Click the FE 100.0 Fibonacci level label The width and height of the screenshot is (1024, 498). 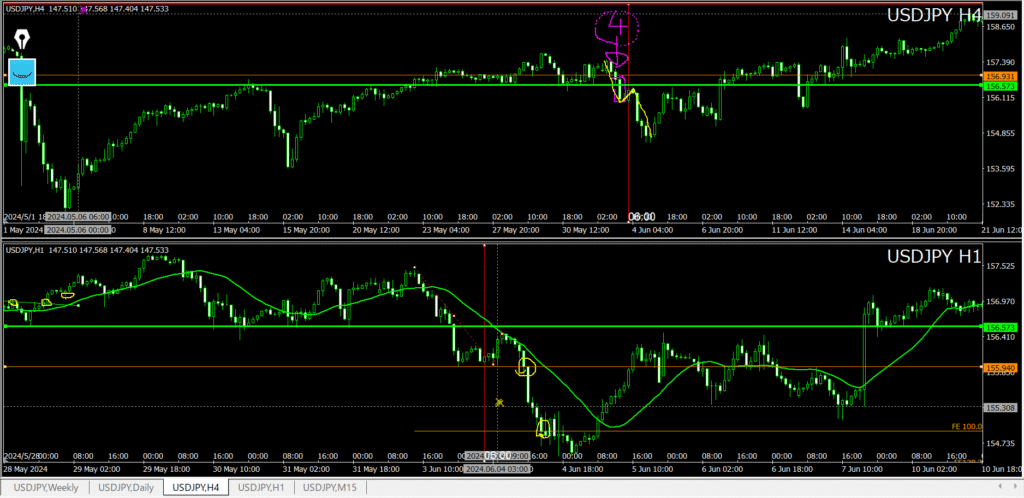(964, 427)
